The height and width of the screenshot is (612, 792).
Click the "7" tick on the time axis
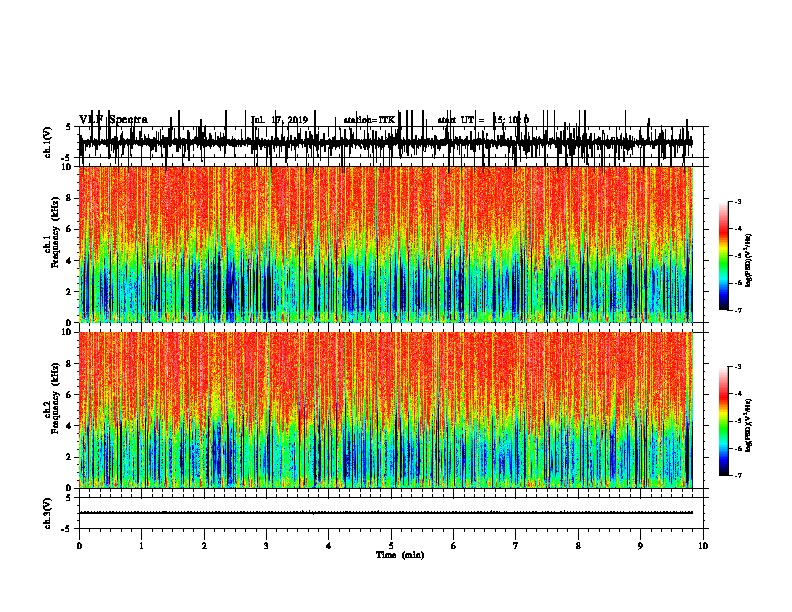point(516,546)
